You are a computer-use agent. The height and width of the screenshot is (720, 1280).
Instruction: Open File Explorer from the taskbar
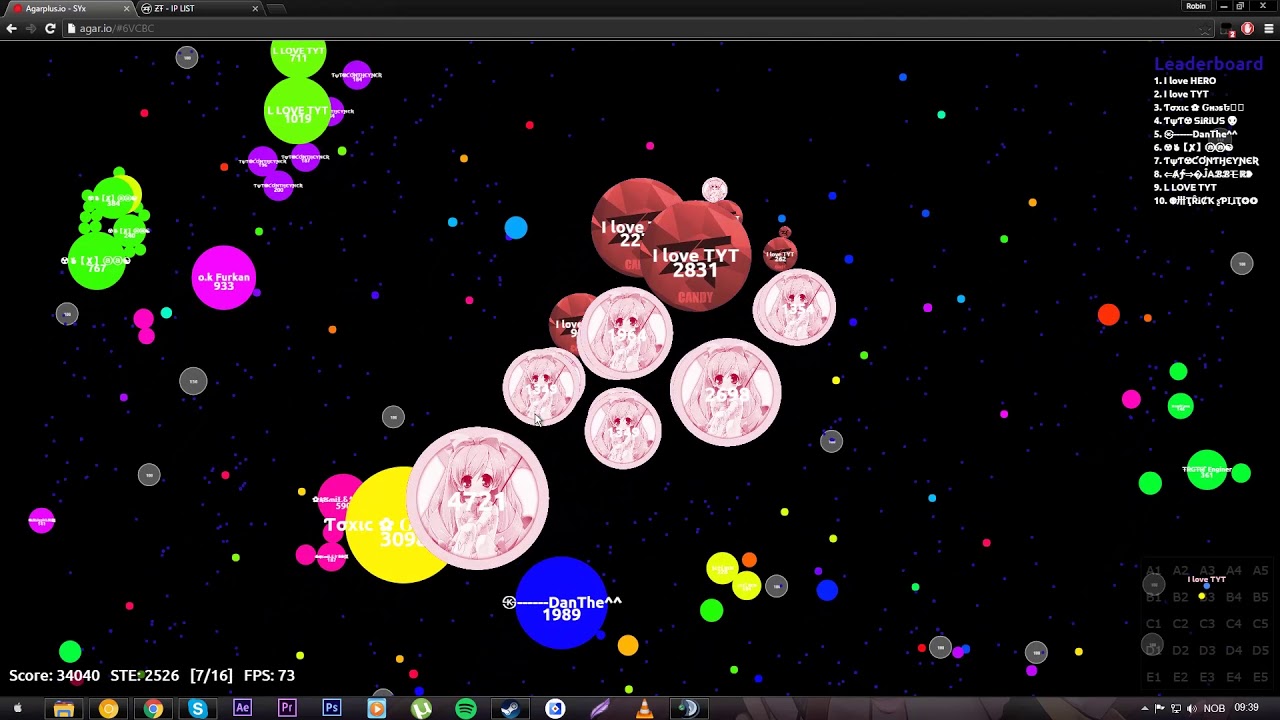point(63,709)
